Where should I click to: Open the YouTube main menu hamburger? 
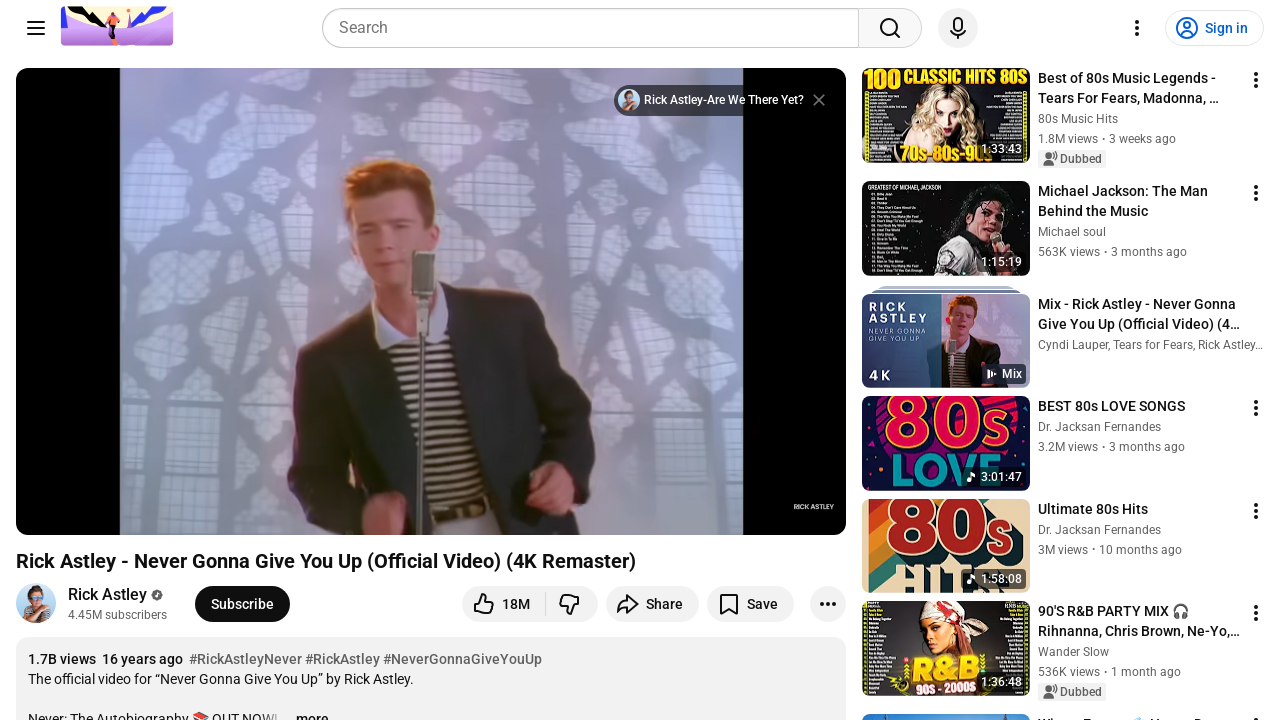coord(35,27)
